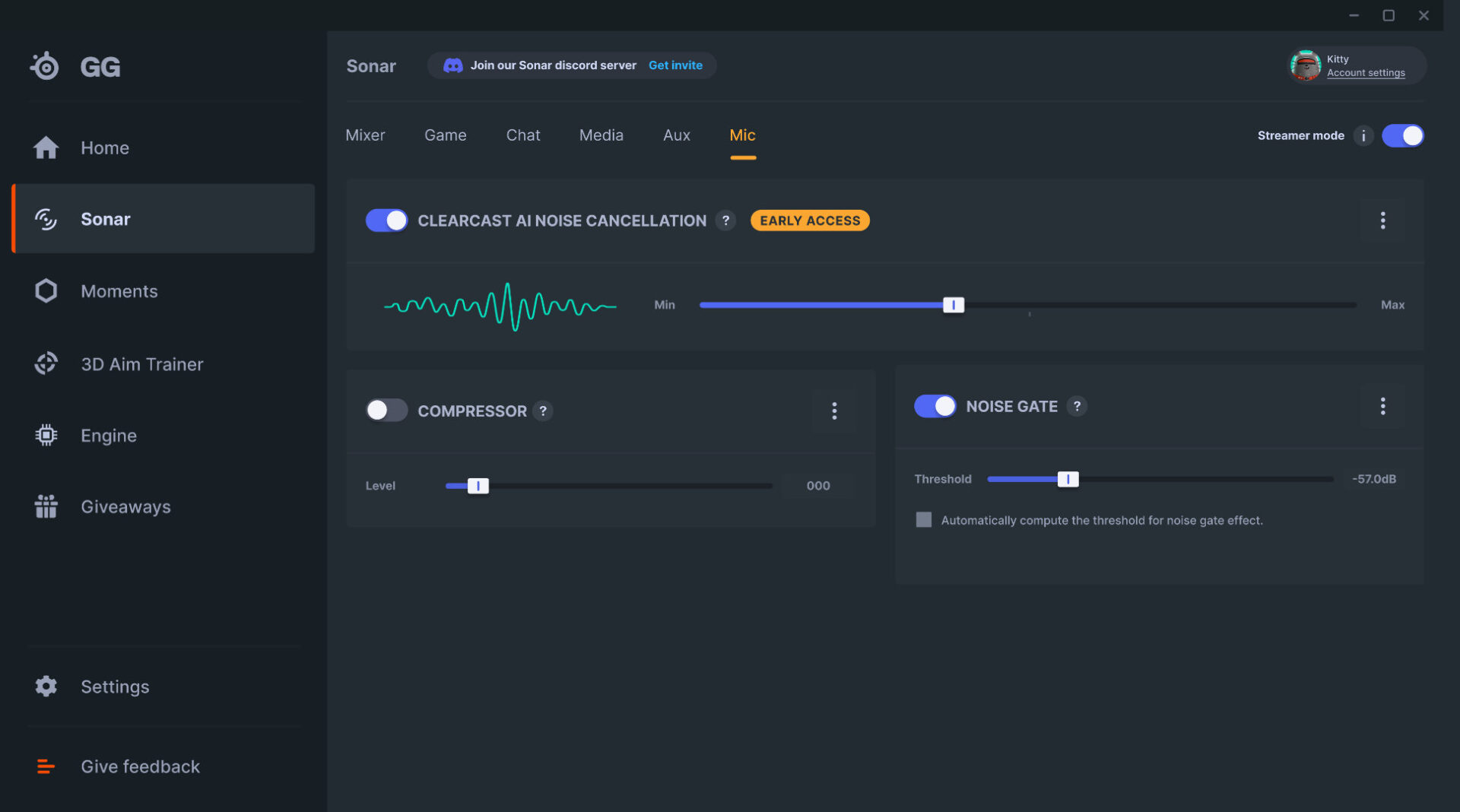
Task: Click ClearCast noise cancellation help icon
Action: point(725,220)
